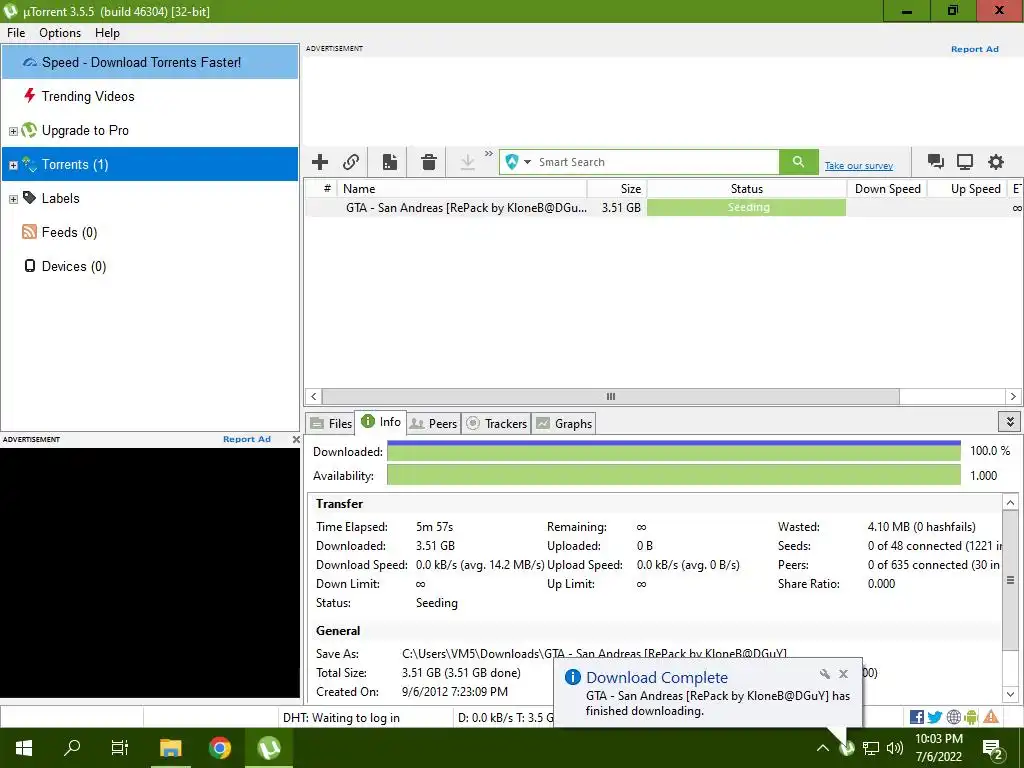Select Speed - Download Torrents Faster! sidebar item
Viewport: 1024px width, 768px height.
pyautogui.click(x=150, y=62)
